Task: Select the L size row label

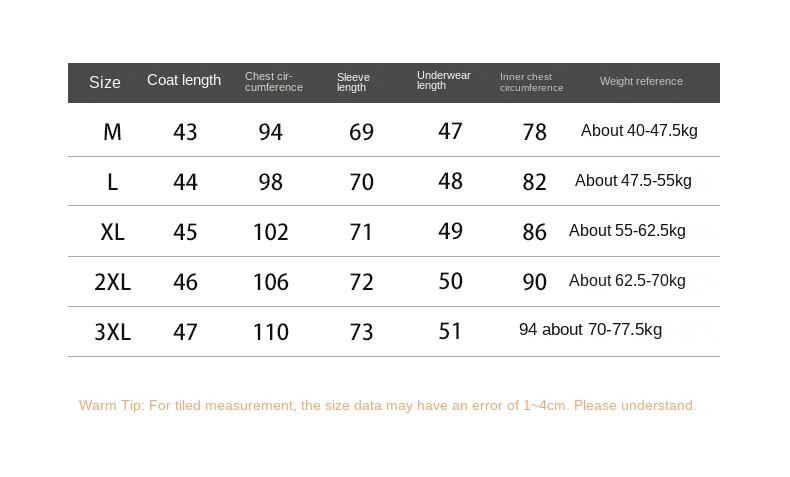Action: (112, 182)
